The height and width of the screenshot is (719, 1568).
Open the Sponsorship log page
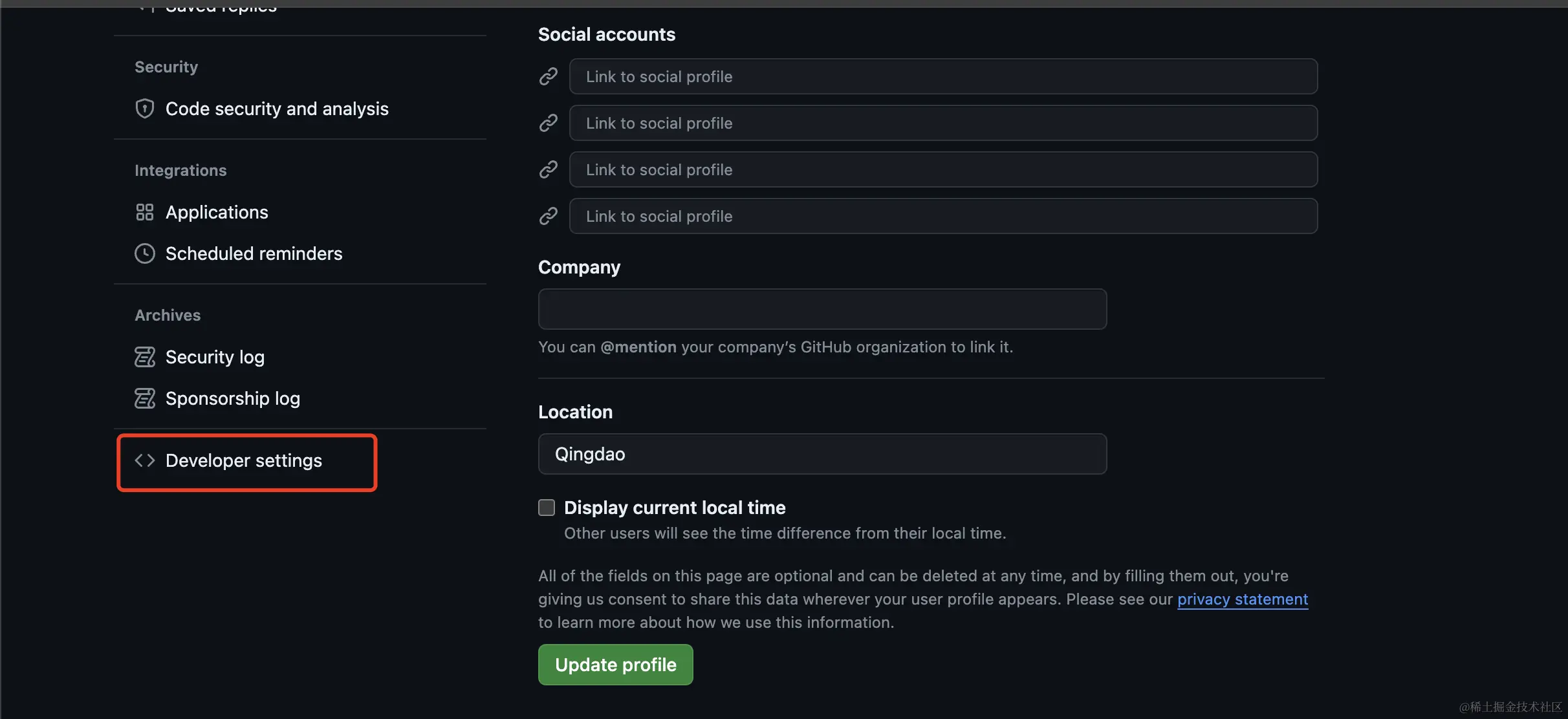(x=233, y=398)
